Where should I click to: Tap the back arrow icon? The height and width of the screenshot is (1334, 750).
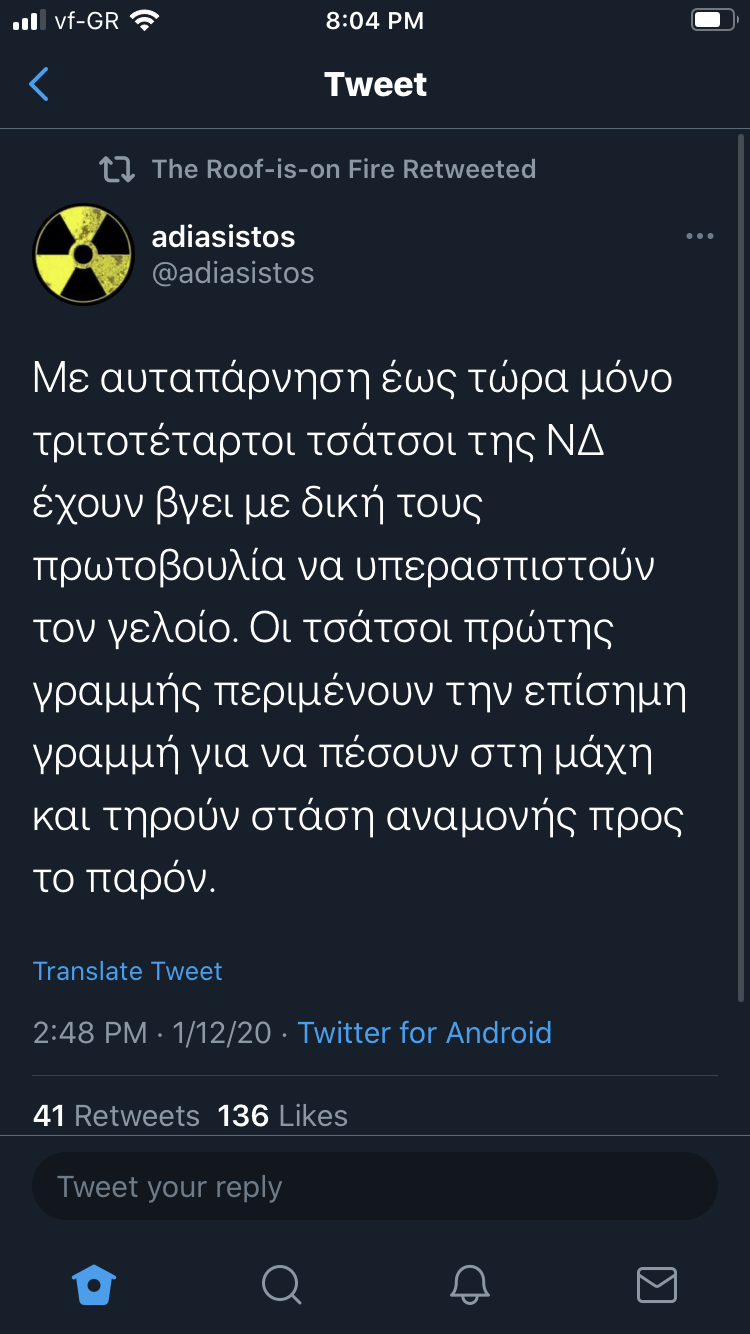click(39, 85)
